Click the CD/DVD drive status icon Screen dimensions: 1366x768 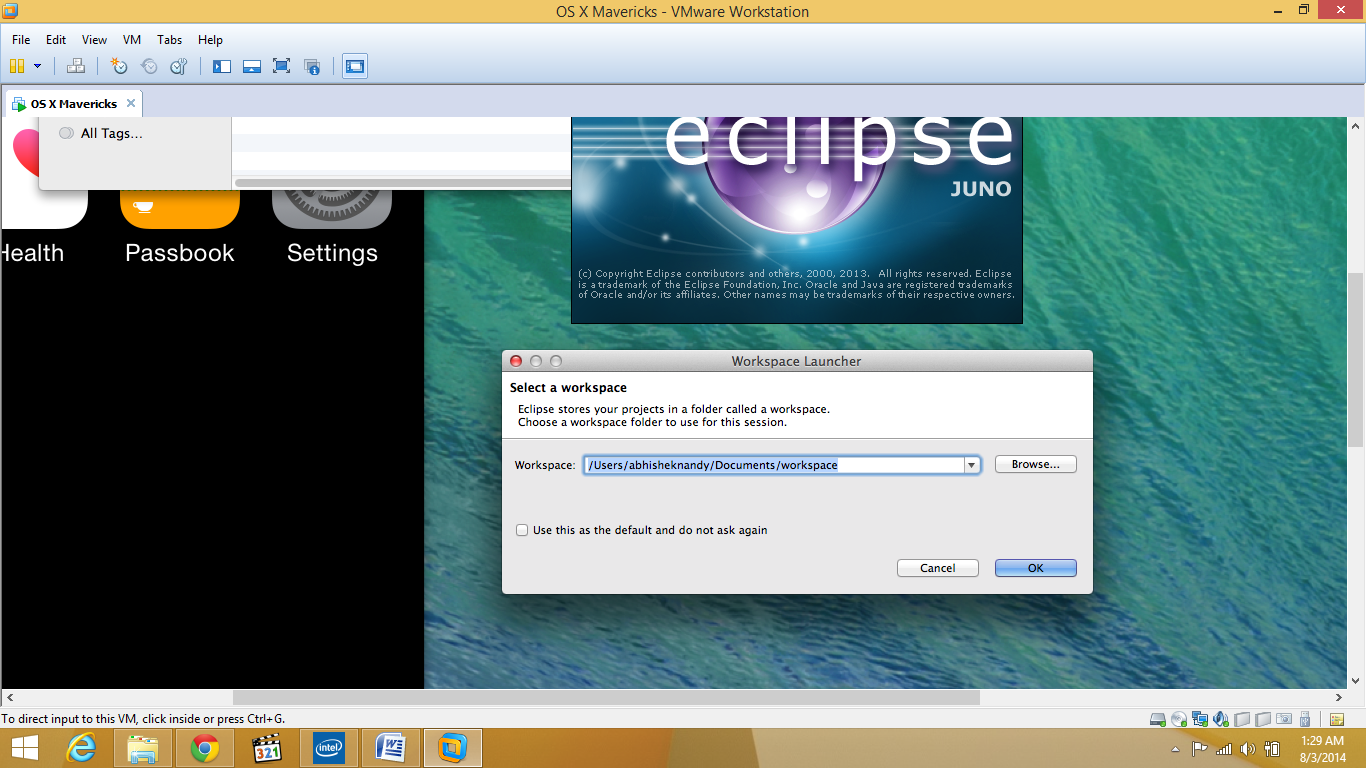tap(1179, 719)
